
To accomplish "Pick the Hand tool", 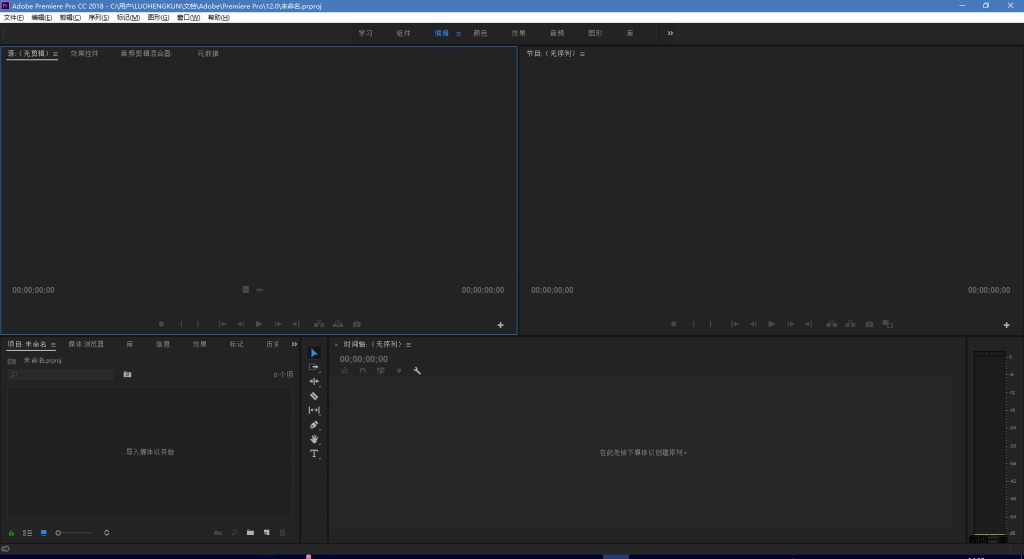I will point(314,439).
